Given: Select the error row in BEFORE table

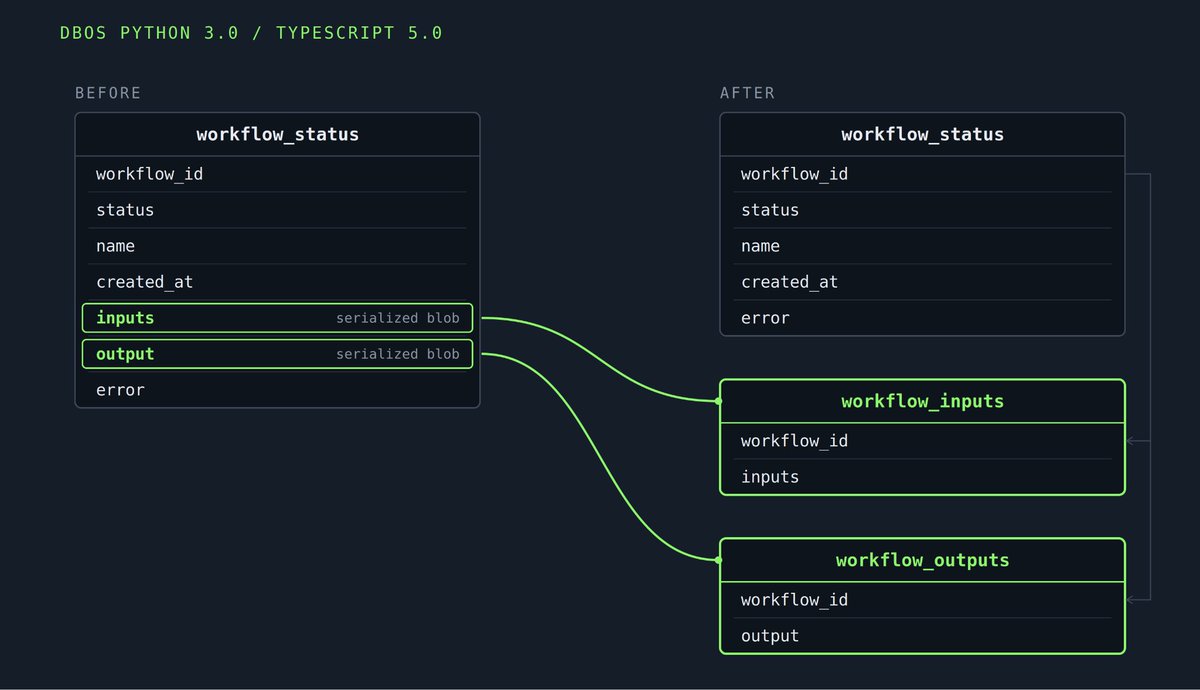Looking at the screenshot, I should point(278,390).
